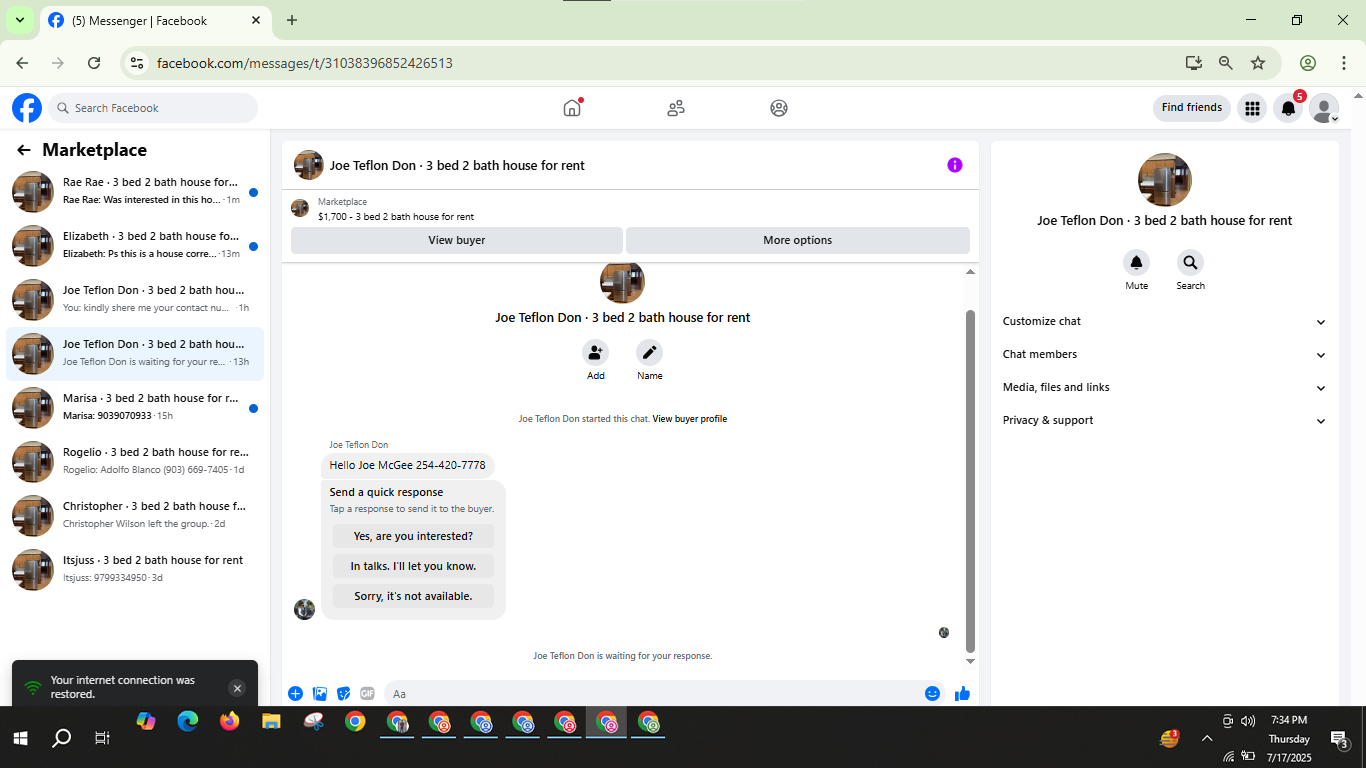This screenshot has height=768, width=1366.
Task: Open File Explorer from the taskbar
Action: [272, 721]
